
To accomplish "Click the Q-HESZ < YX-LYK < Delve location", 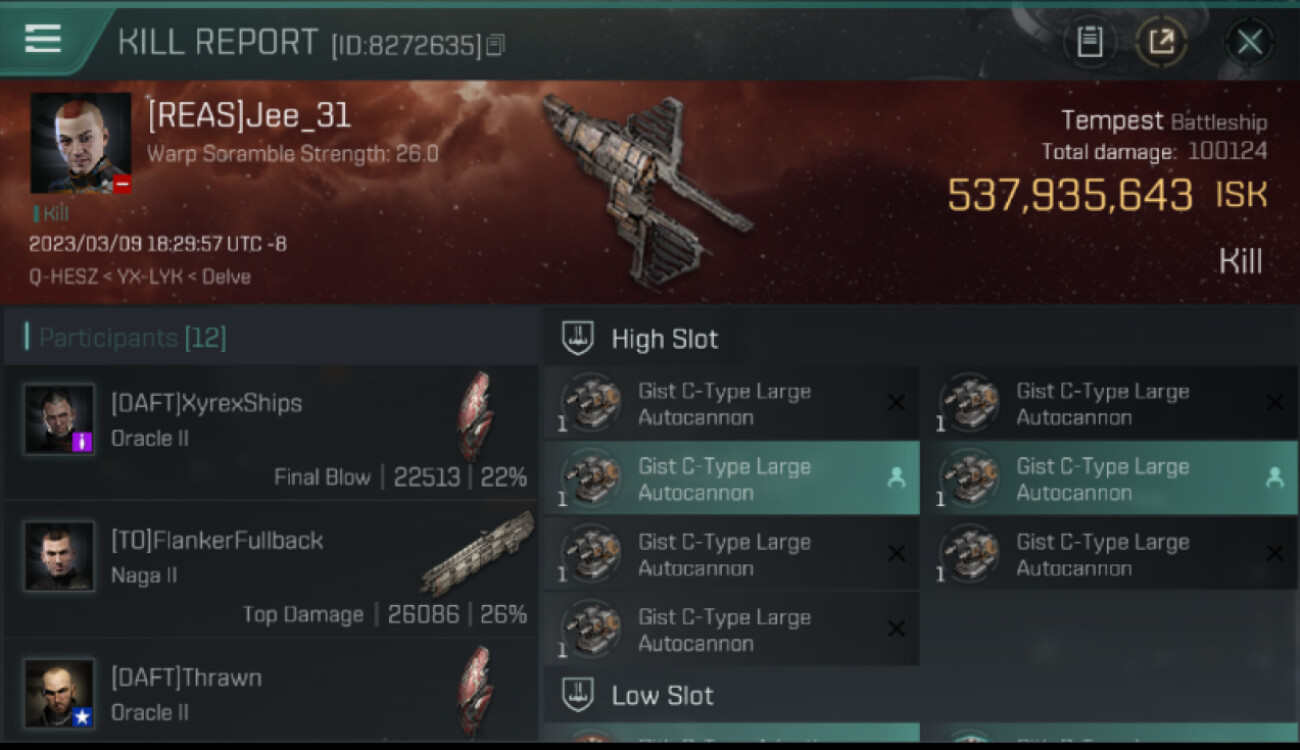I will click(140, 276).
